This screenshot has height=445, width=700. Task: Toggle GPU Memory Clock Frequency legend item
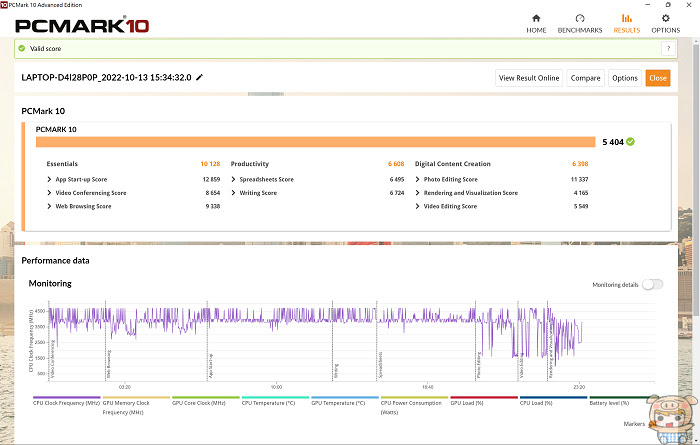[136, 406]
